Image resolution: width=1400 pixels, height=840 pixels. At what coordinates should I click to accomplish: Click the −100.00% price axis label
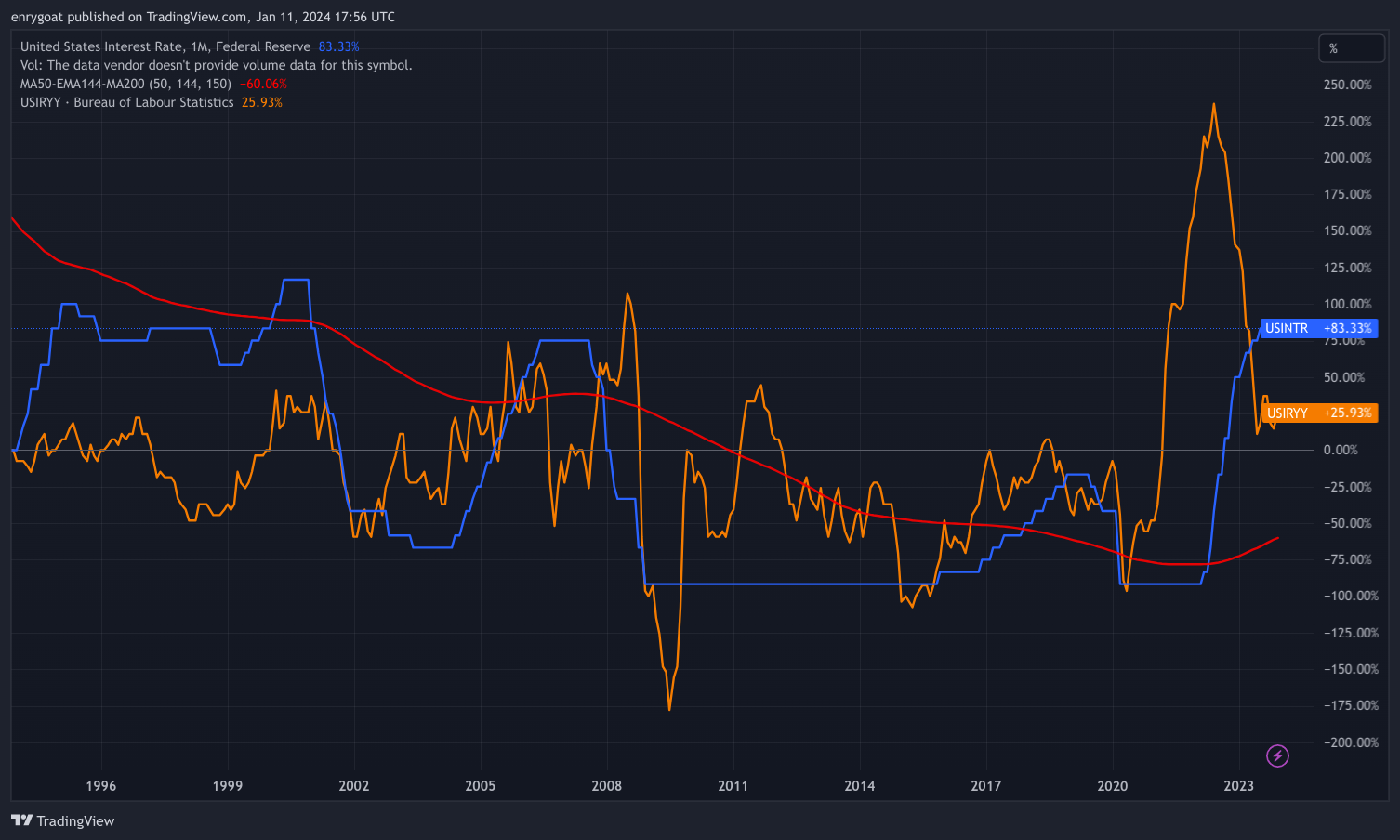pos(1351,596)
